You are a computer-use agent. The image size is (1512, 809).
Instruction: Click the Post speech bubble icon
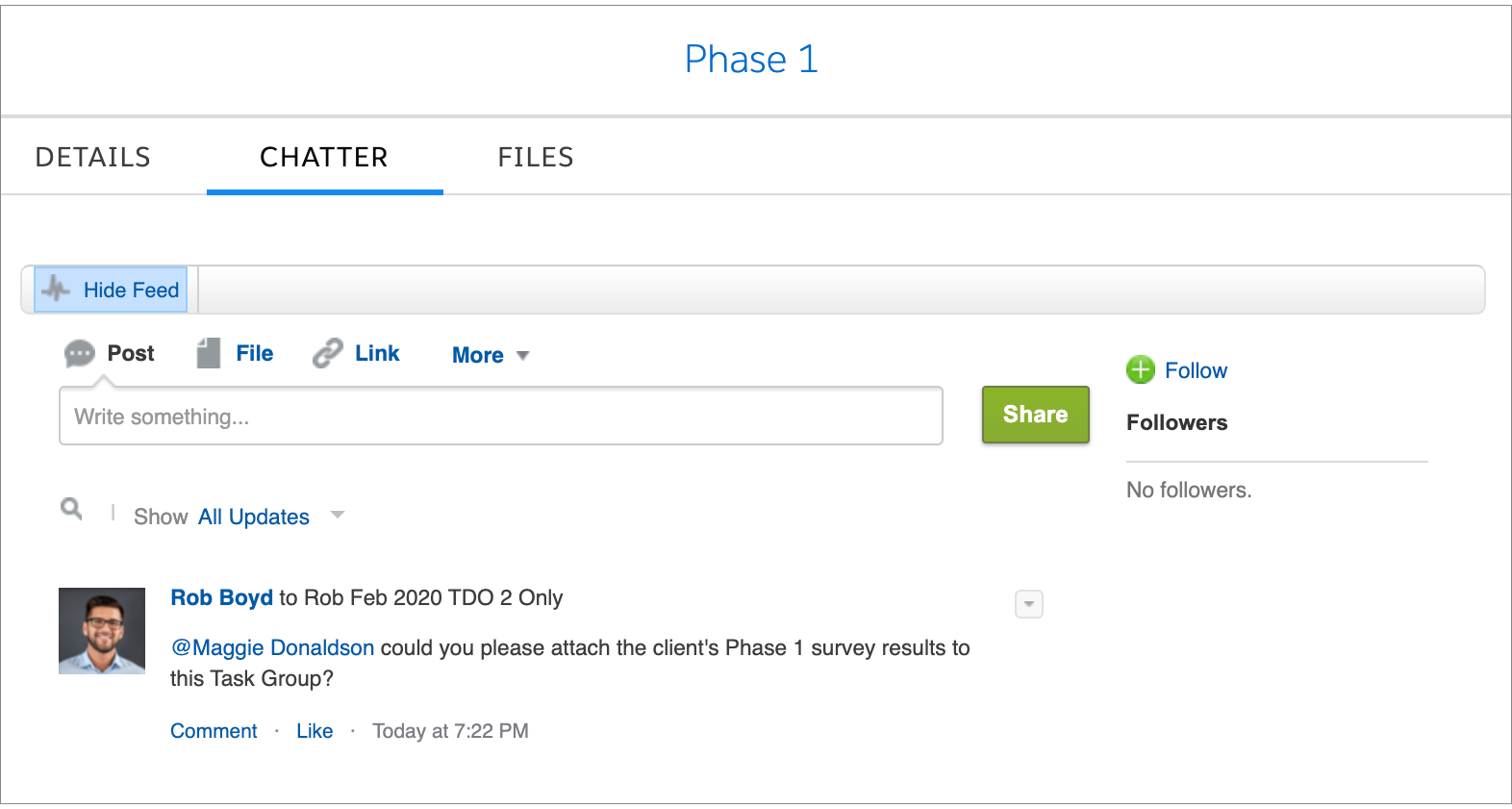pyautogui.click(x=79, y=354)
